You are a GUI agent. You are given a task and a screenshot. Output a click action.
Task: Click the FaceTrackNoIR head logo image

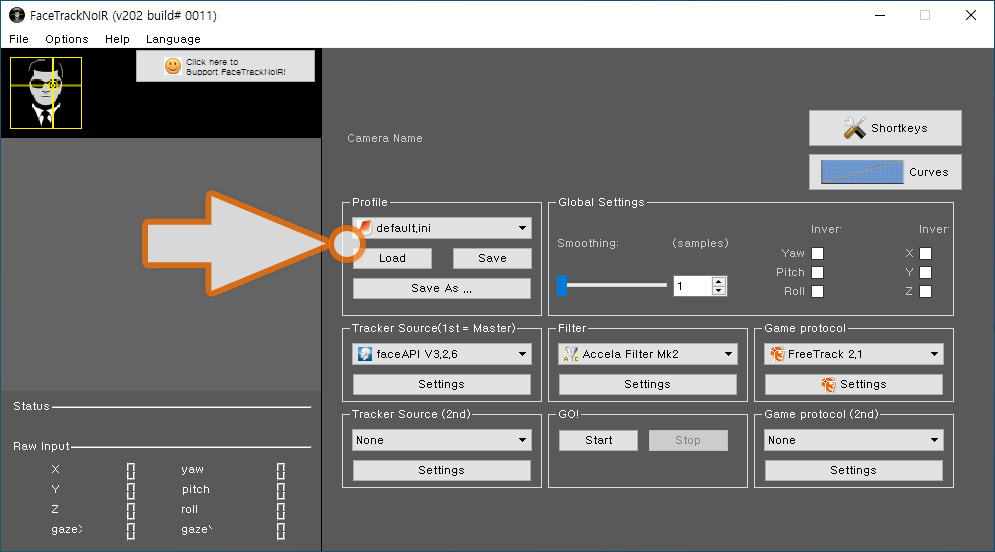pos(46,93)
